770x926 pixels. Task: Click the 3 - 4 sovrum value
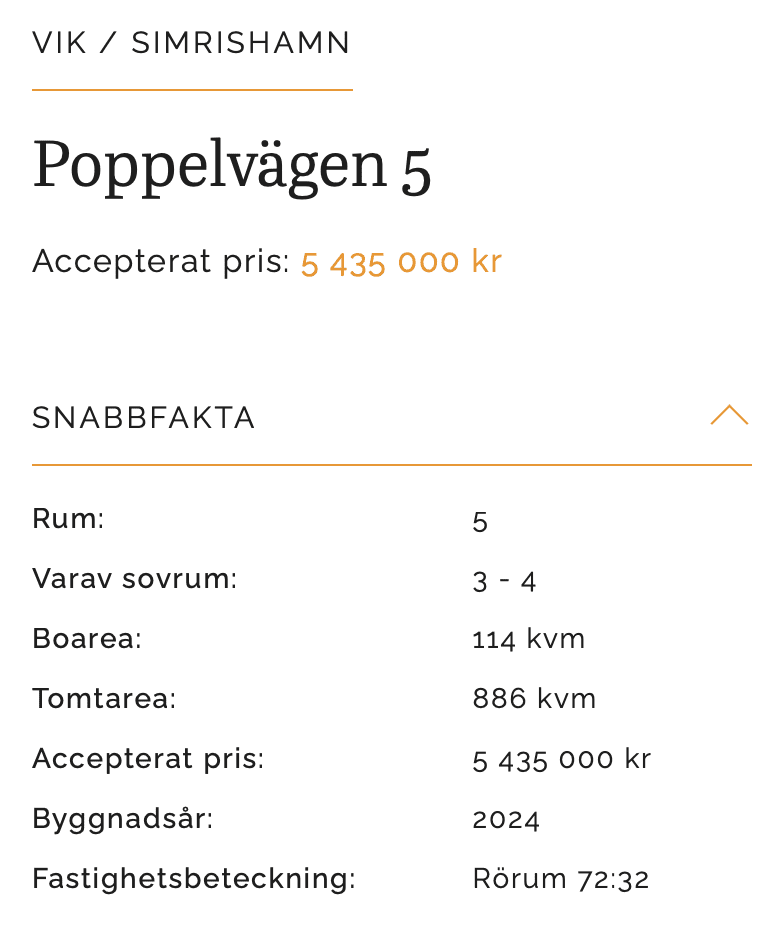pyautogui.click(x=504, y=582)
